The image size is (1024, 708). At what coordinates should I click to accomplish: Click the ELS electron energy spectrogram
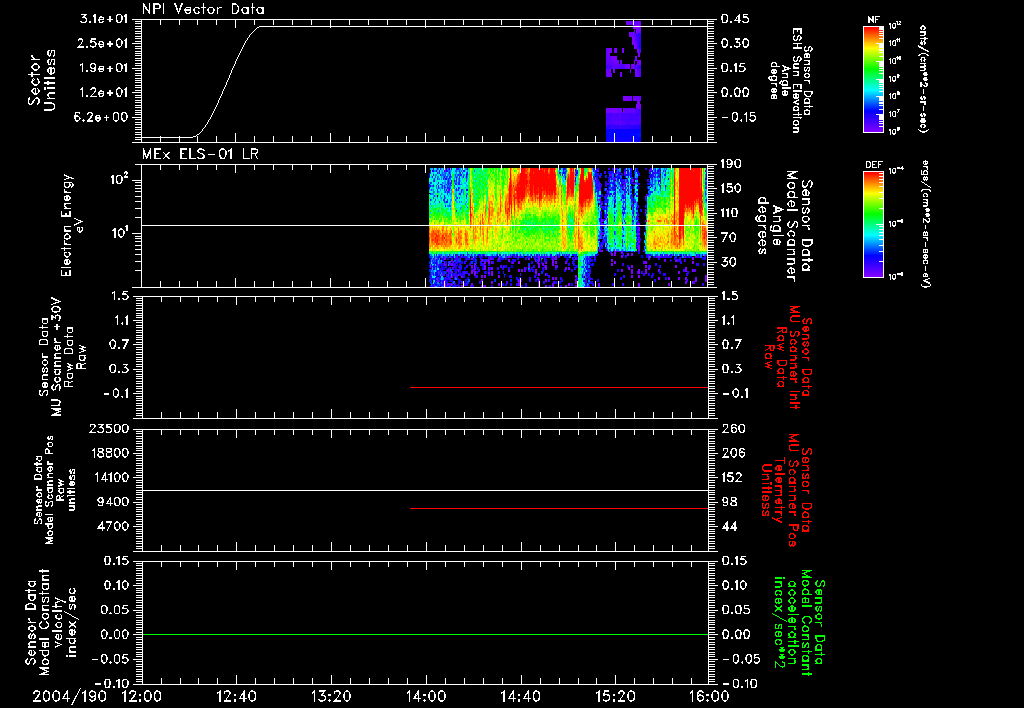(568, 227)
